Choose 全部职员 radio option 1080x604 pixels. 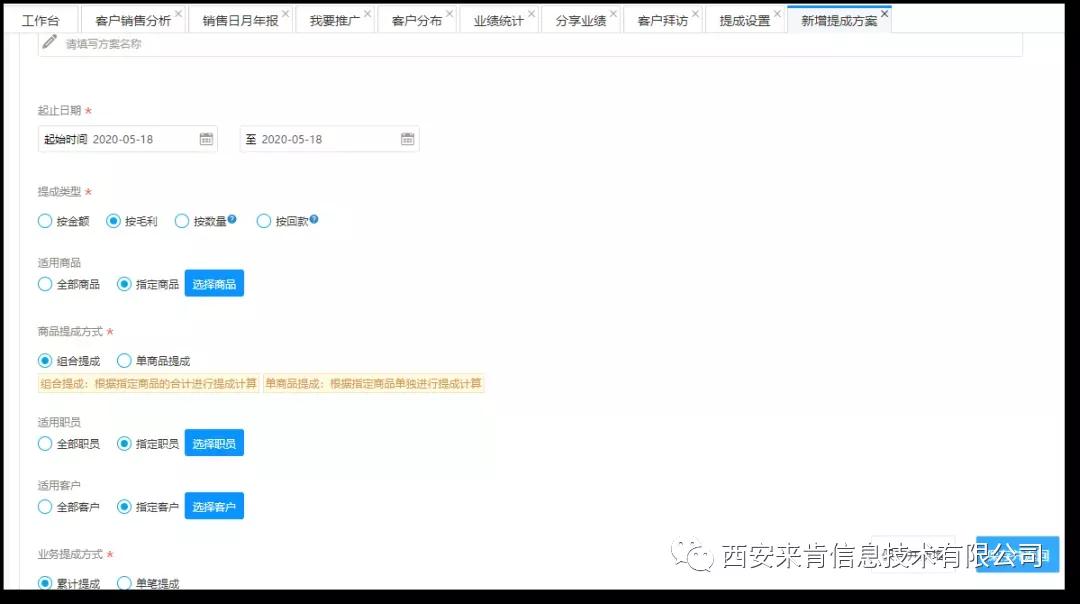coord(45,444)
